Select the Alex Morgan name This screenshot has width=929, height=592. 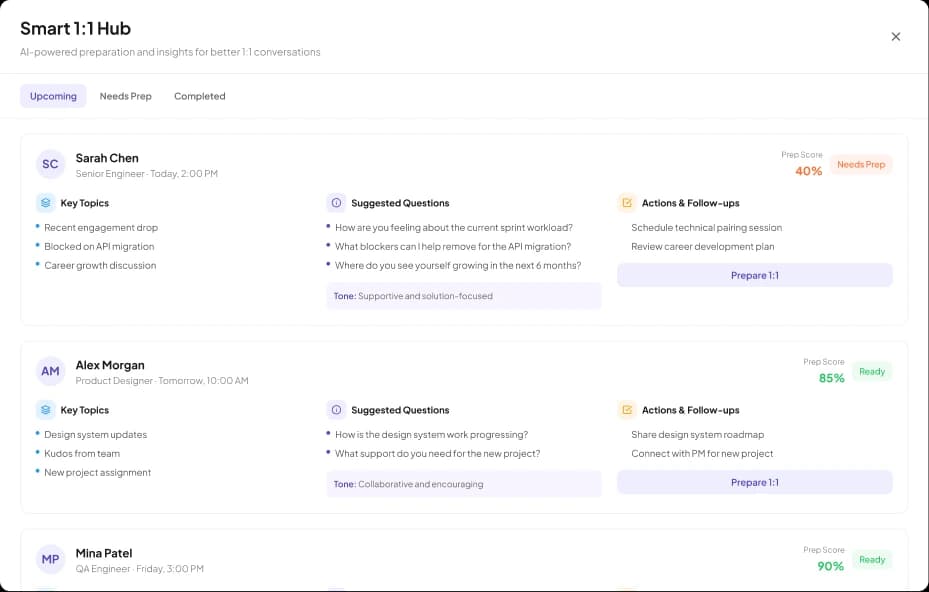(x=110, y=365)
